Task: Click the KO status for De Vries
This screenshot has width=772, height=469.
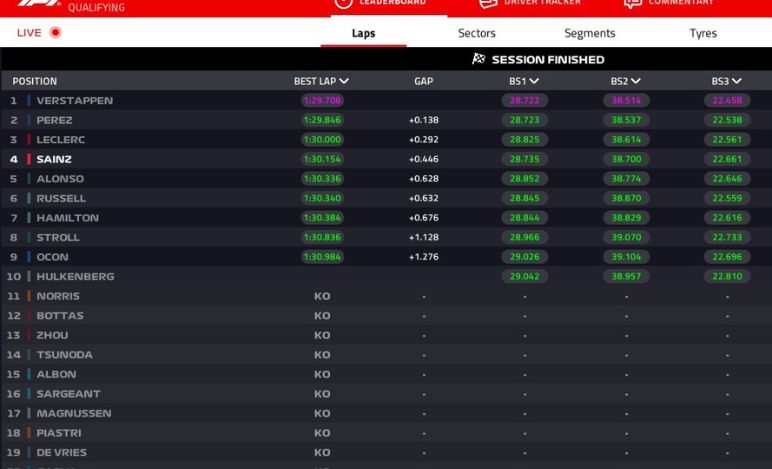Action: [322, 452]
